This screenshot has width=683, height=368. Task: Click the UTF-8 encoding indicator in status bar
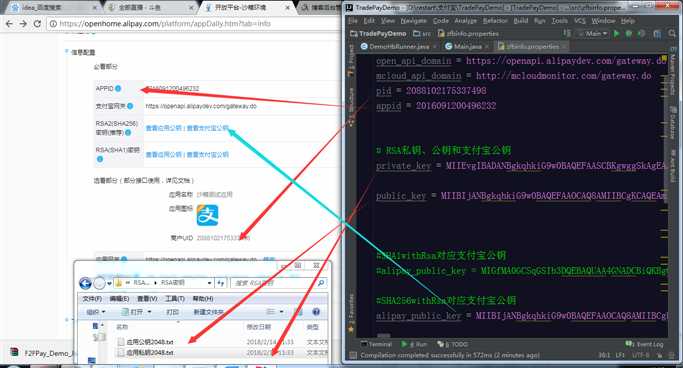click(640, 355)
